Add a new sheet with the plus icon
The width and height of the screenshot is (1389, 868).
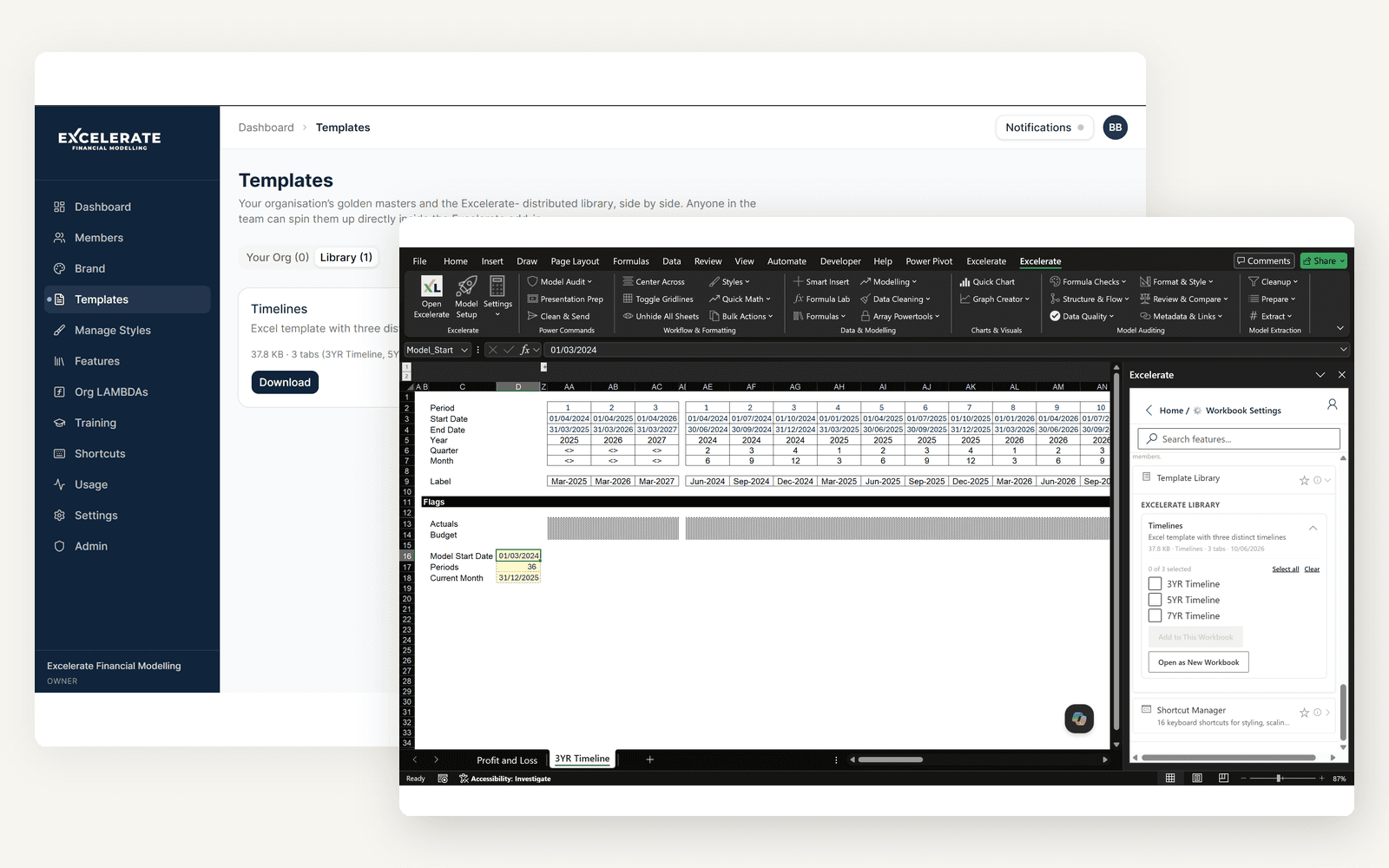pyautogui.click(x=649, y=759)
